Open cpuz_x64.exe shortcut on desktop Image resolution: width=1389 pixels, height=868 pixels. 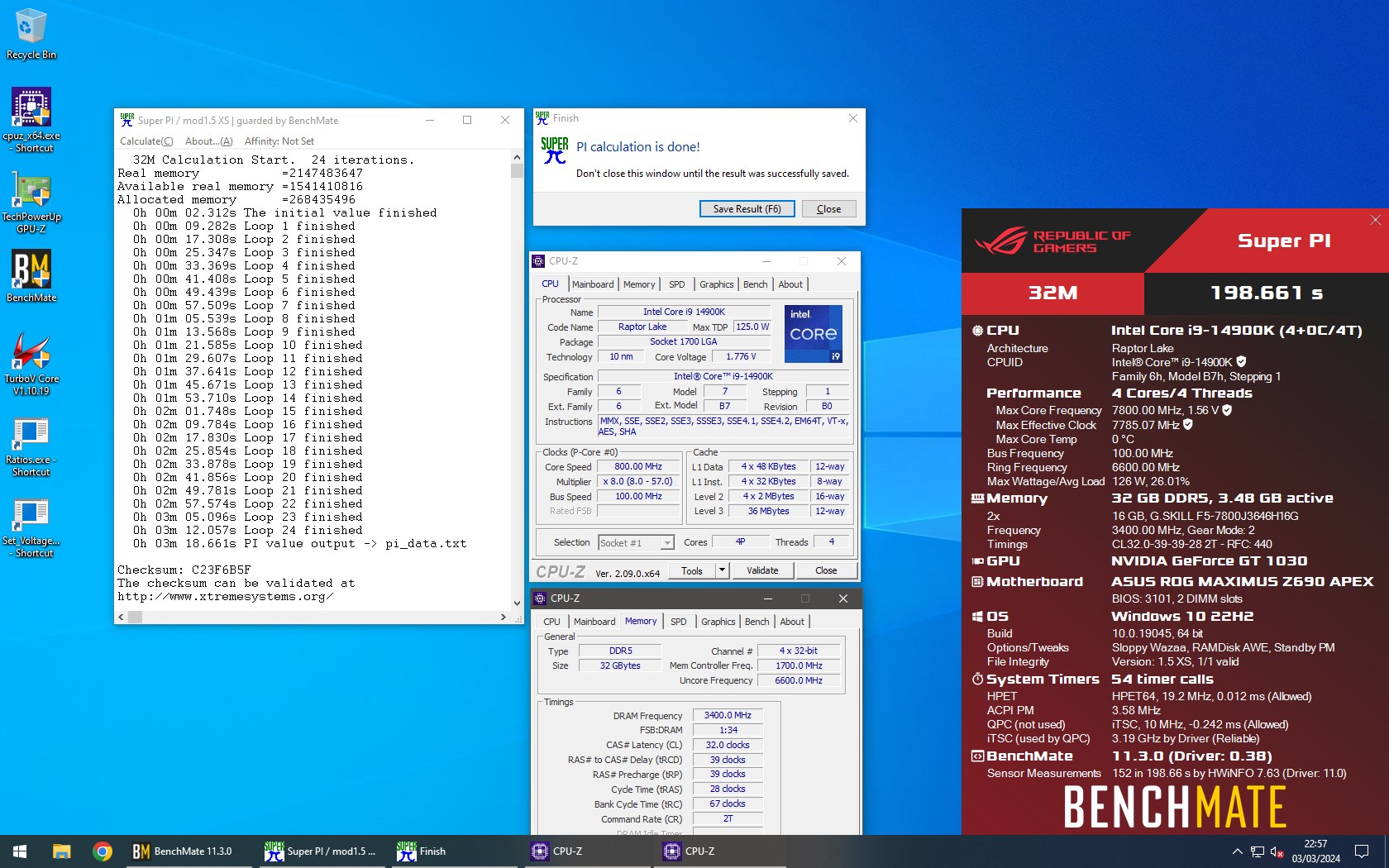point(31,120)
